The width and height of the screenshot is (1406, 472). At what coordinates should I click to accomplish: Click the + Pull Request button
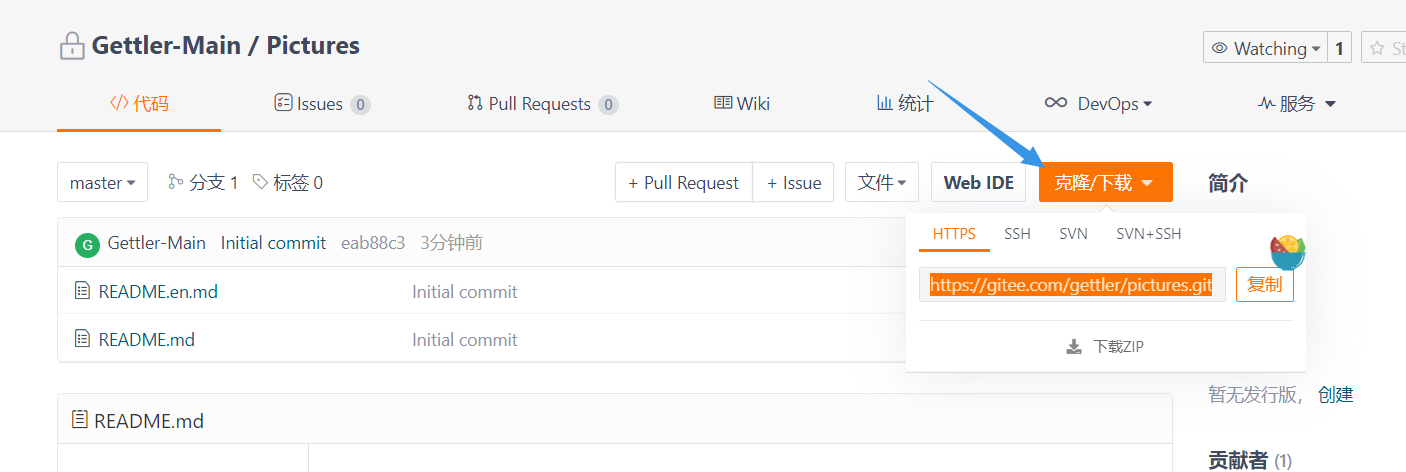point(683,182)
